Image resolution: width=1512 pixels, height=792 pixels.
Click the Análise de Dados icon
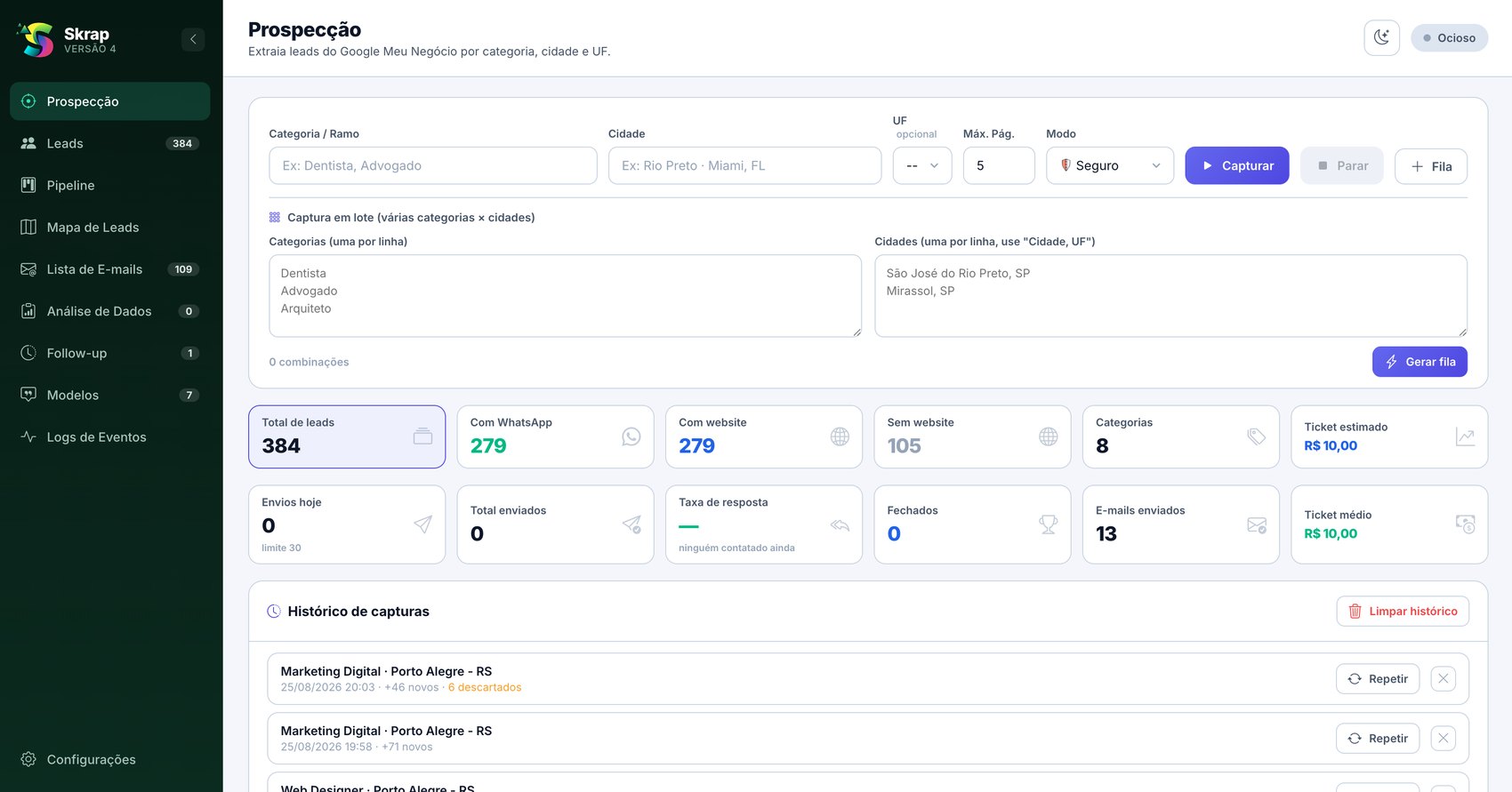28,311
